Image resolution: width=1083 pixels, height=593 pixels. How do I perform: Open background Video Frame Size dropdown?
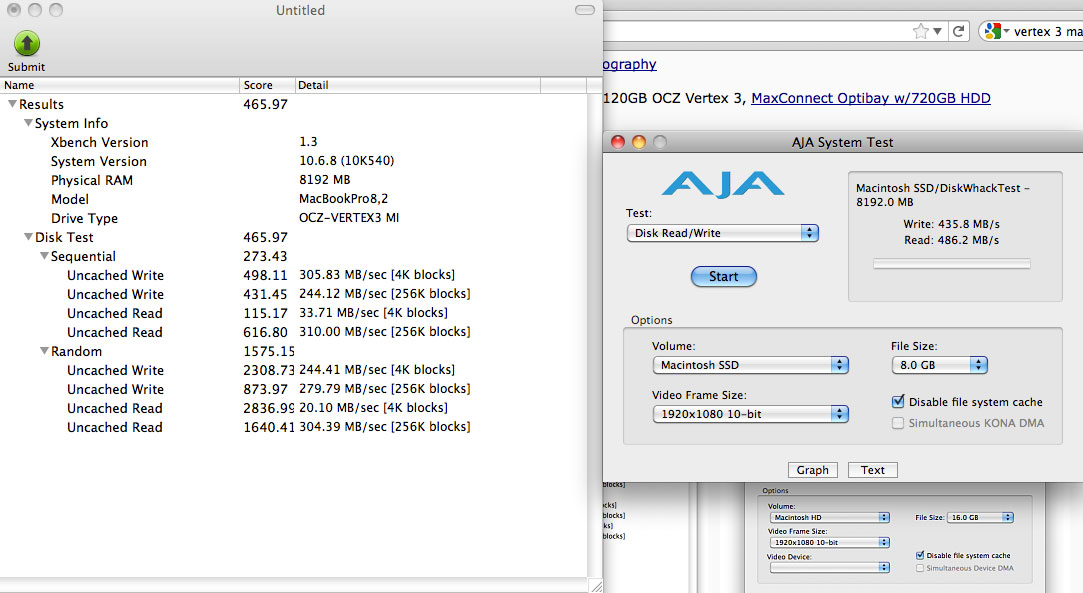(830, 543)
